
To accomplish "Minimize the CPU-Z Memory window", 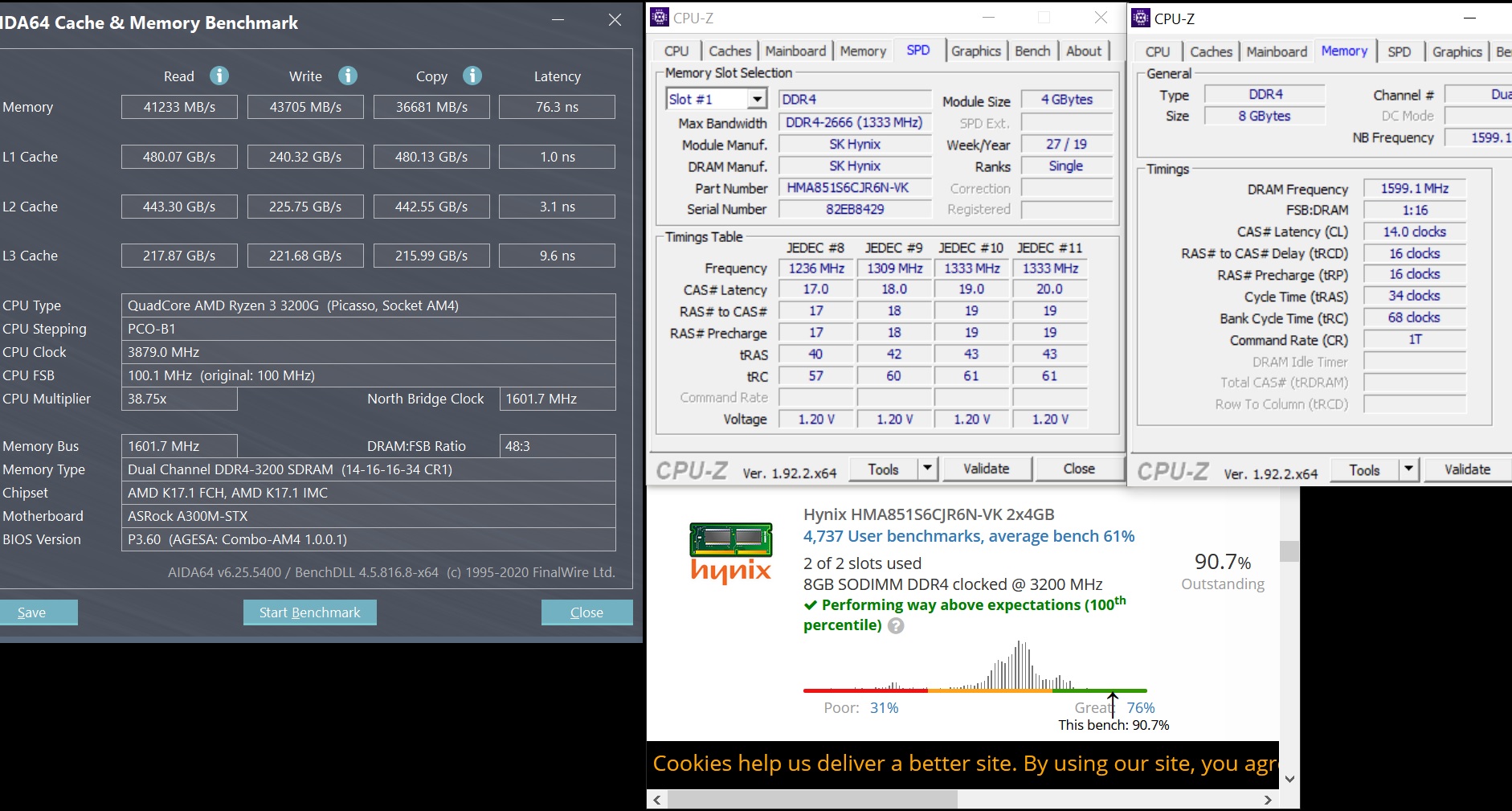I will point(1469,18).
